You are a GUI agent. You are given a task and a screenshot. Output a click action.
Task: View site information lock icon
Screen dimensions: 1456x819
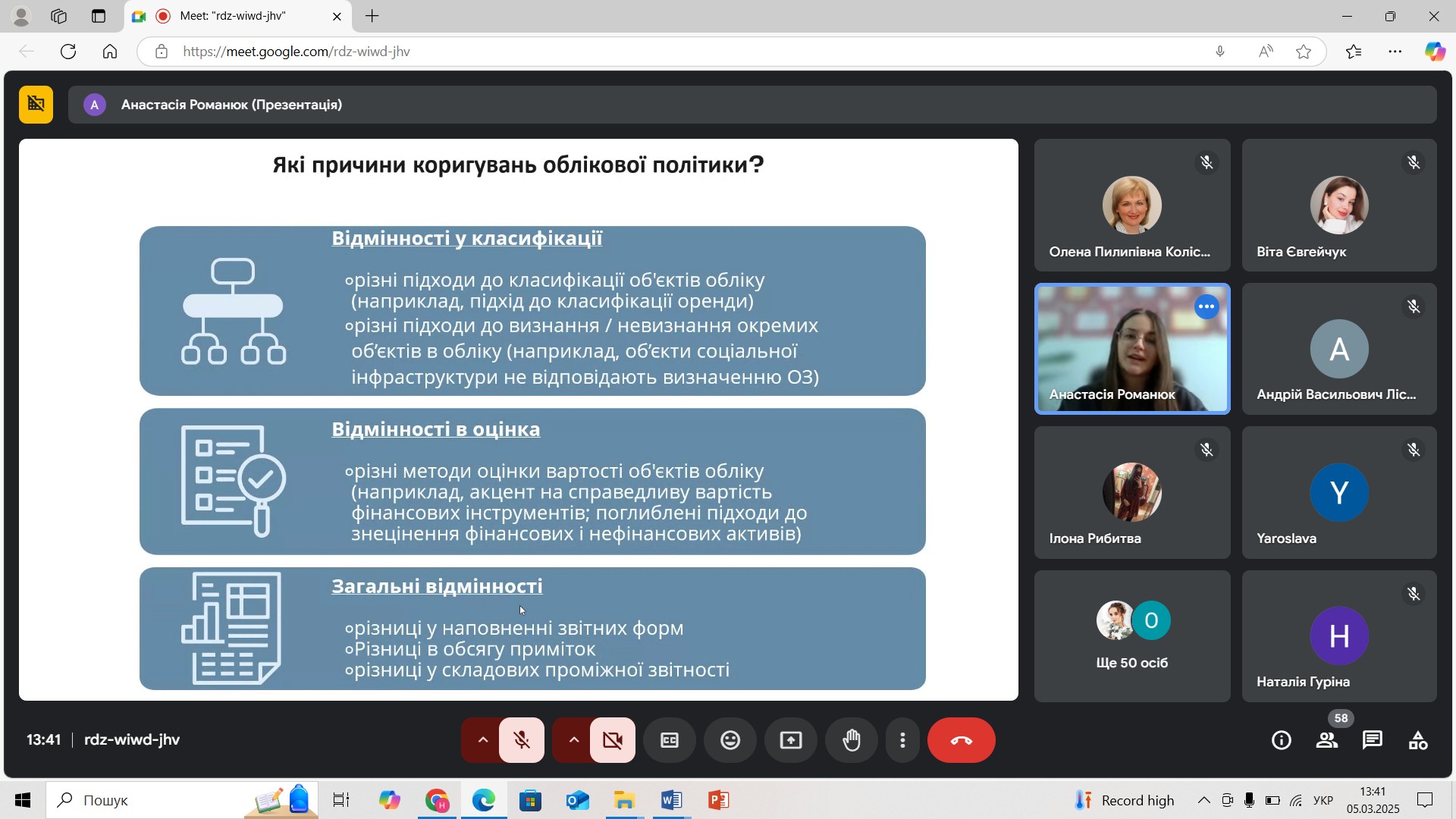coord(161,52)
